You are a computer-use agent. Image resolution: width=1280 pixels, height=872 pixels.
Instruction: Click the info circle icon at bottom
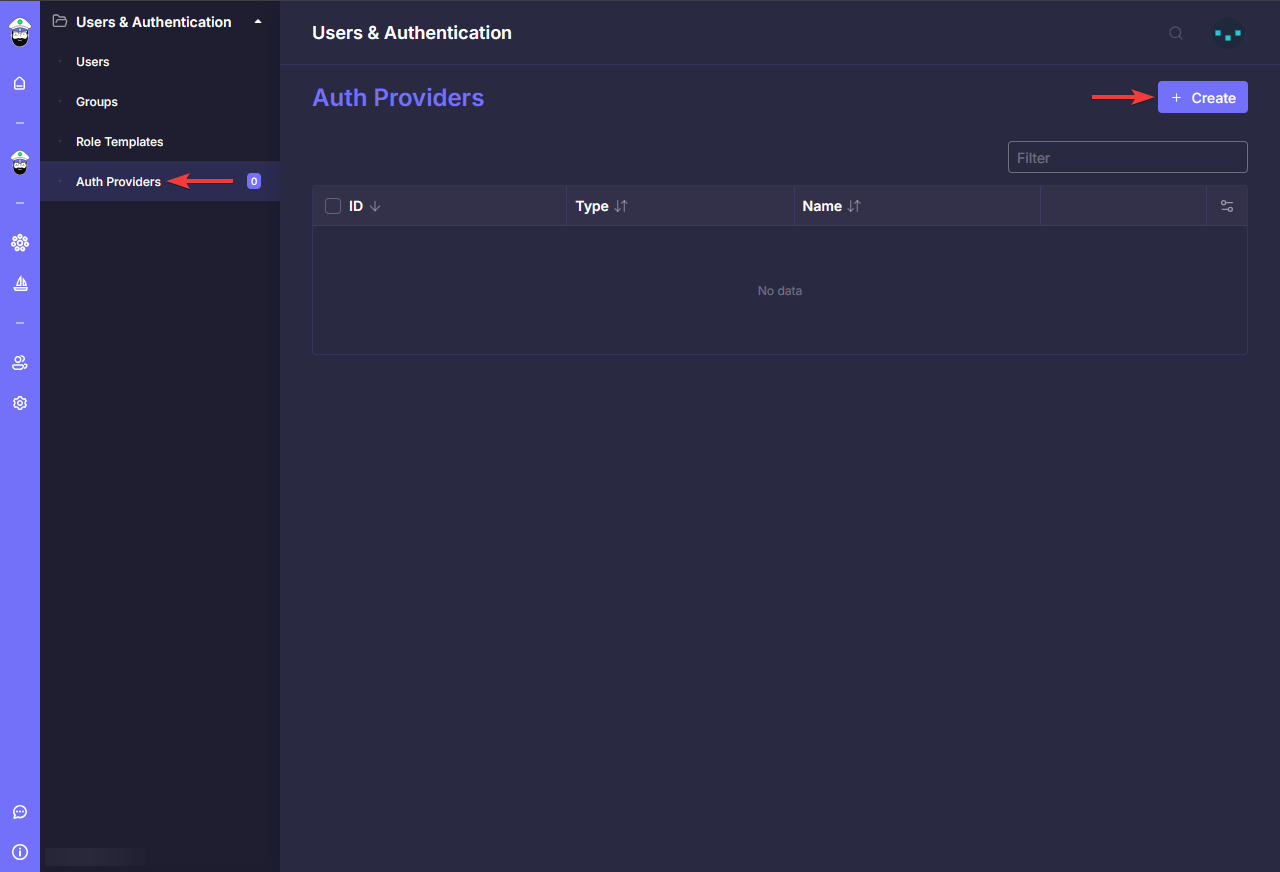pos(19,852)
